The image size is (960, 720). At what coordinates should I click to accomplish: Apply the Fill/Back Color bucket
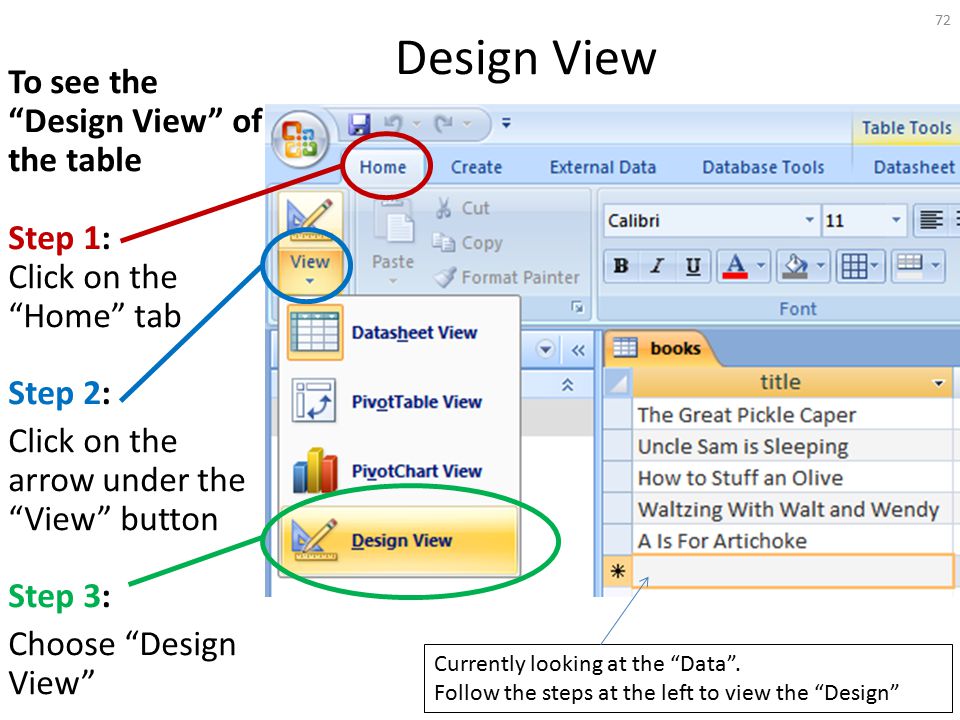pyautogui.click(x=795, y=266)
